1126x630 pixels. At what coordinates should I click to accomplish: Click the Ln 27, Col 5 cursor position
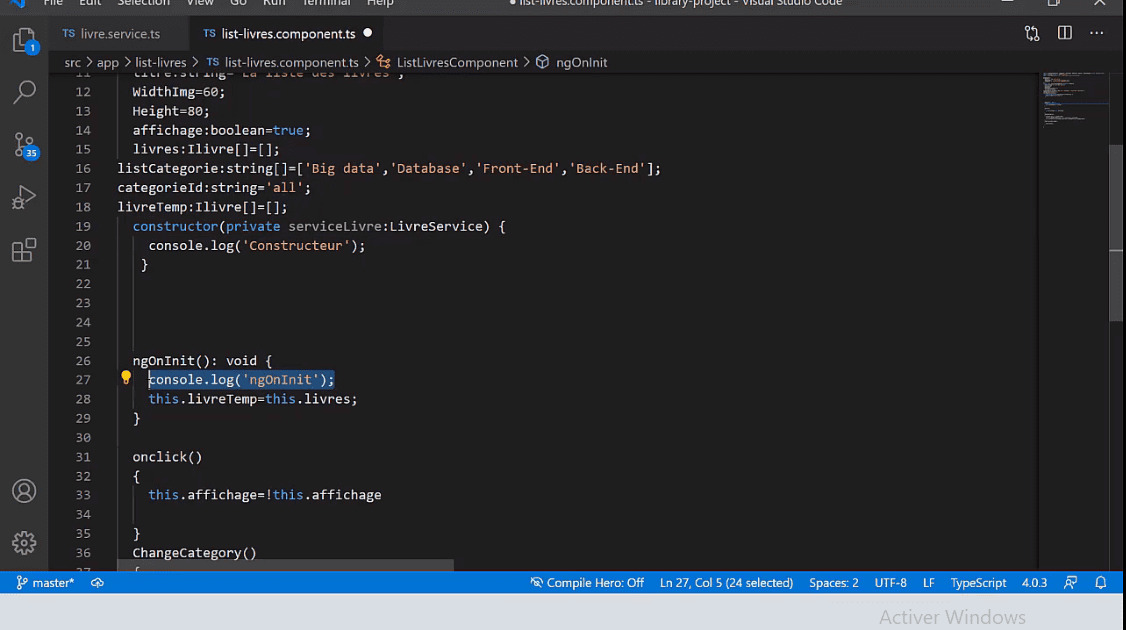tap(726, 583)
